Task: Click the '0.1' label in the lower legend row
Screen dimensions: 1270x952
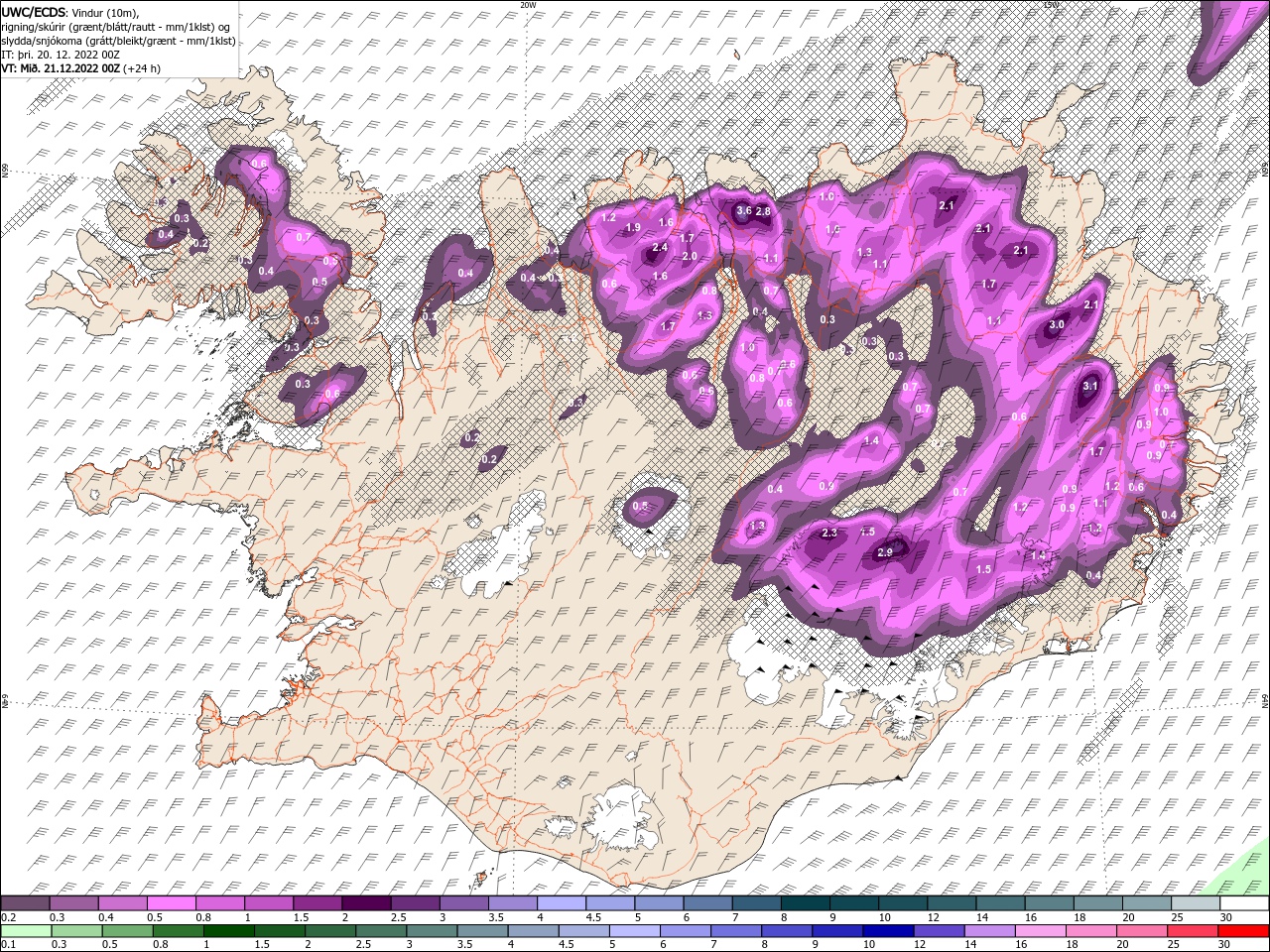Action: (x=9, y=944)
